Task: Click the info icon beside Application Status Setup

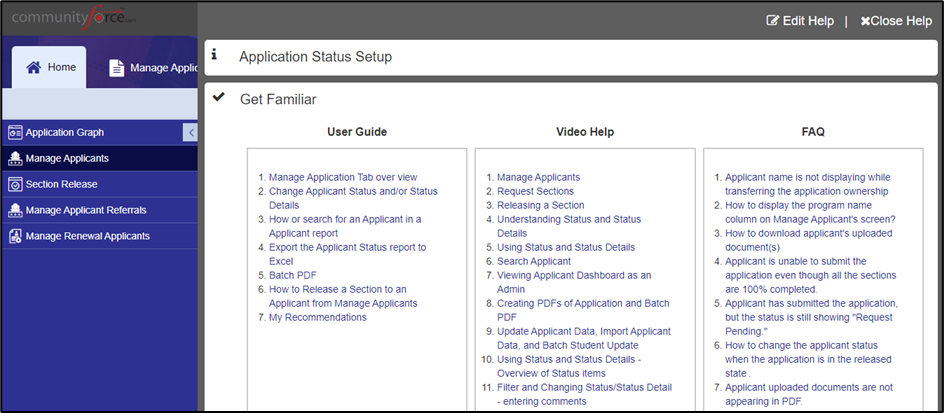Action: 214,56
